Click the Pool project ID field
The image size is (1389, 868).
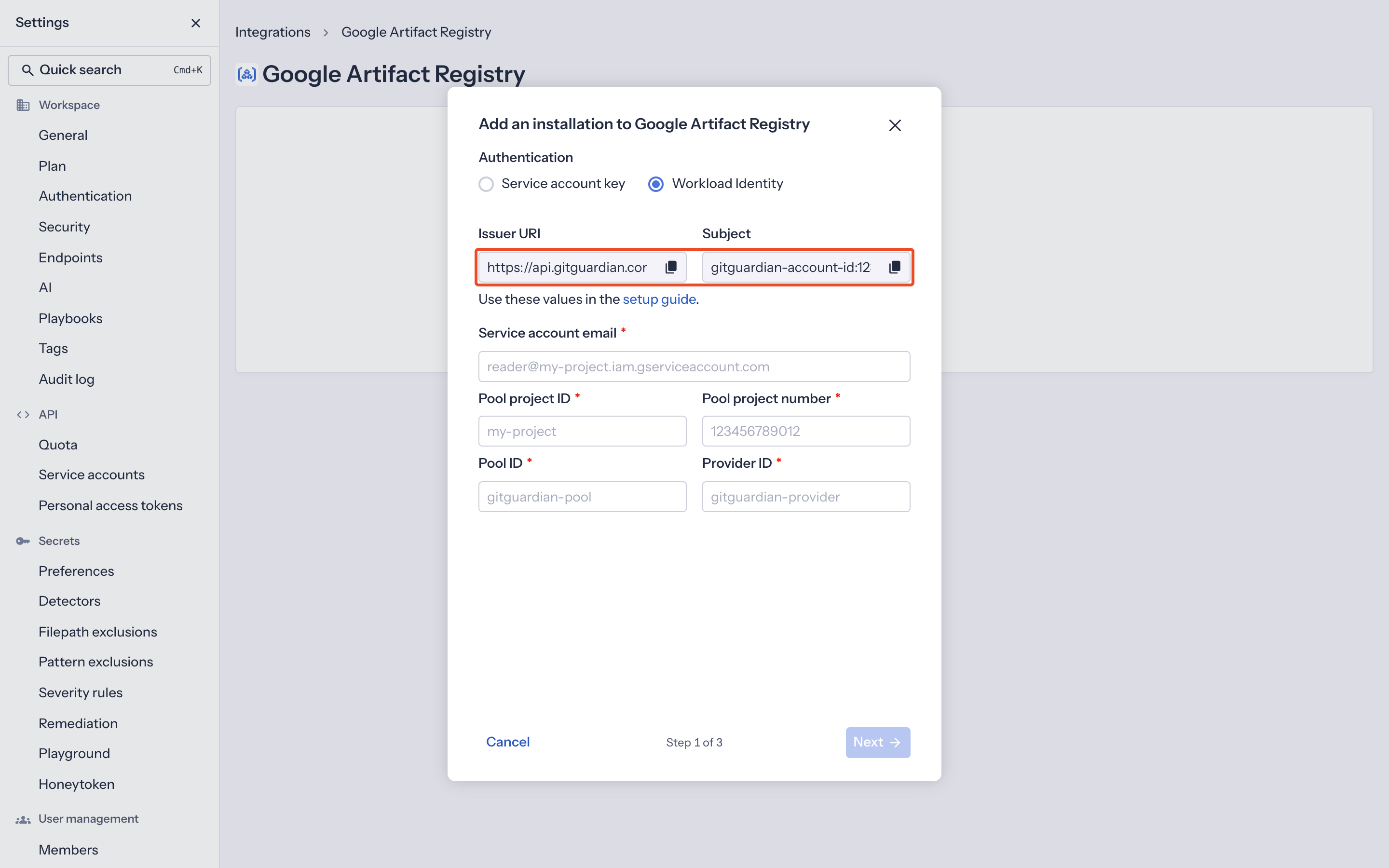point(582,431)
